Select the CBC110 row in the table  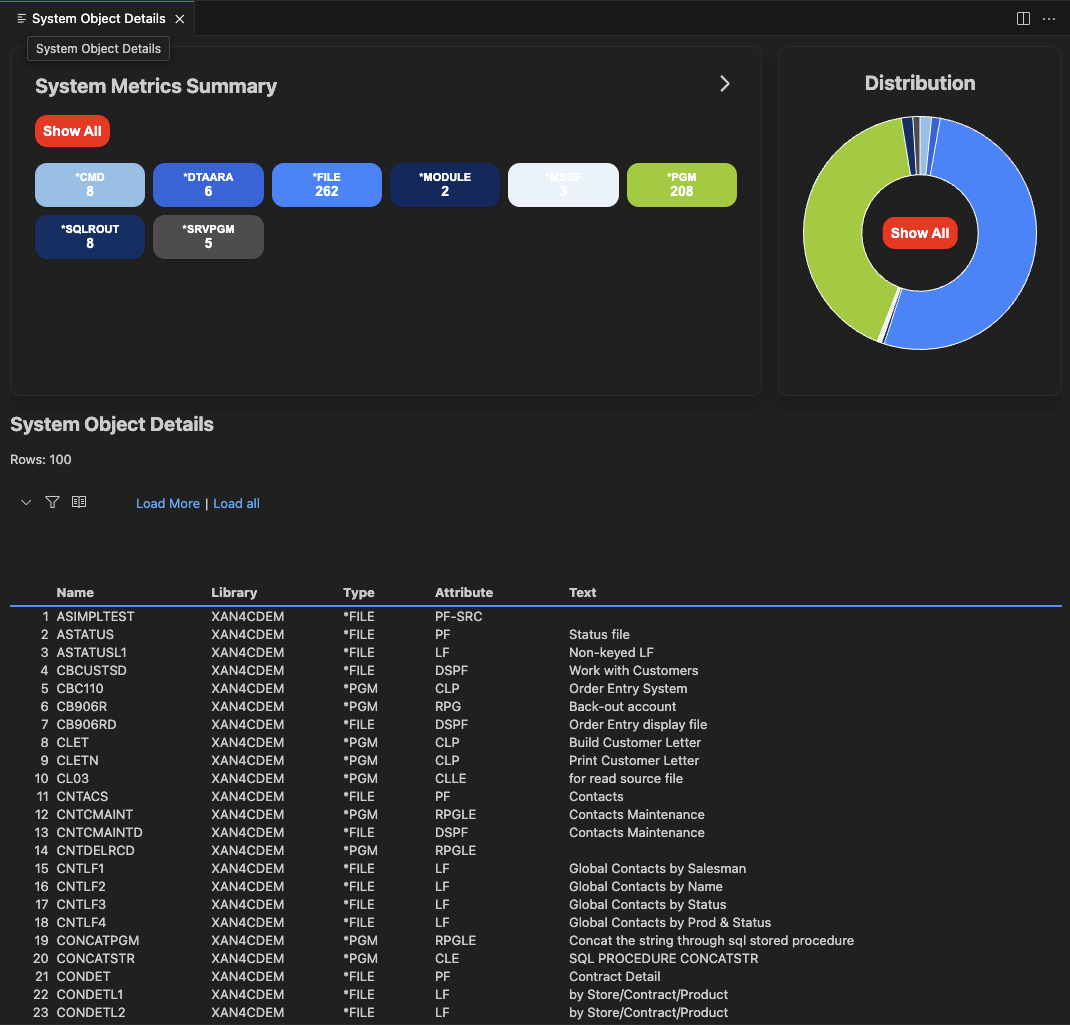80,689
